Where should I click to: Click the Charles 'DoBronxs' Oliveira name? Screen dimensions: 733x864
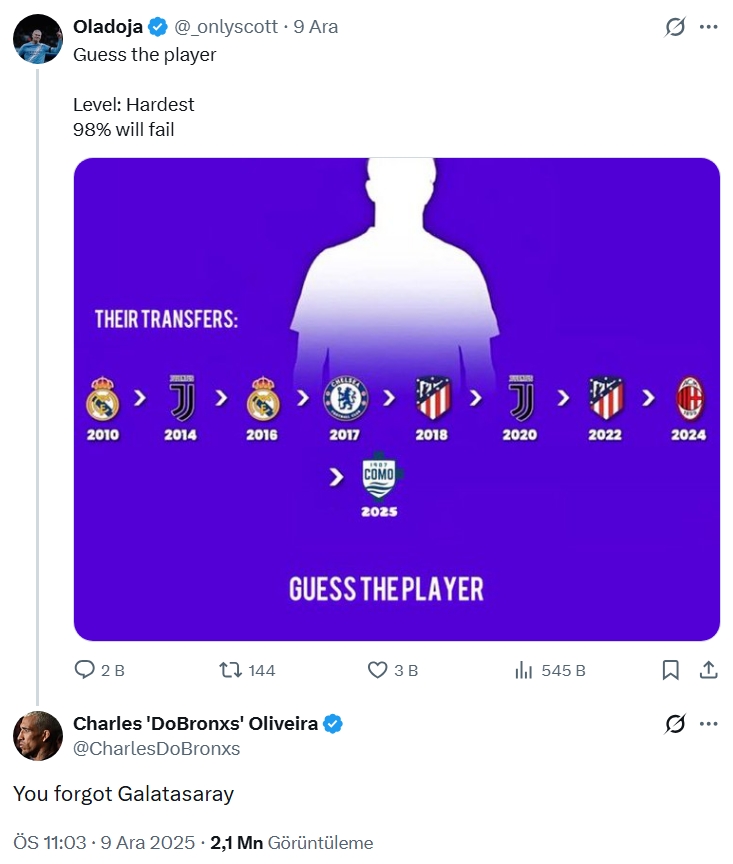195,724
